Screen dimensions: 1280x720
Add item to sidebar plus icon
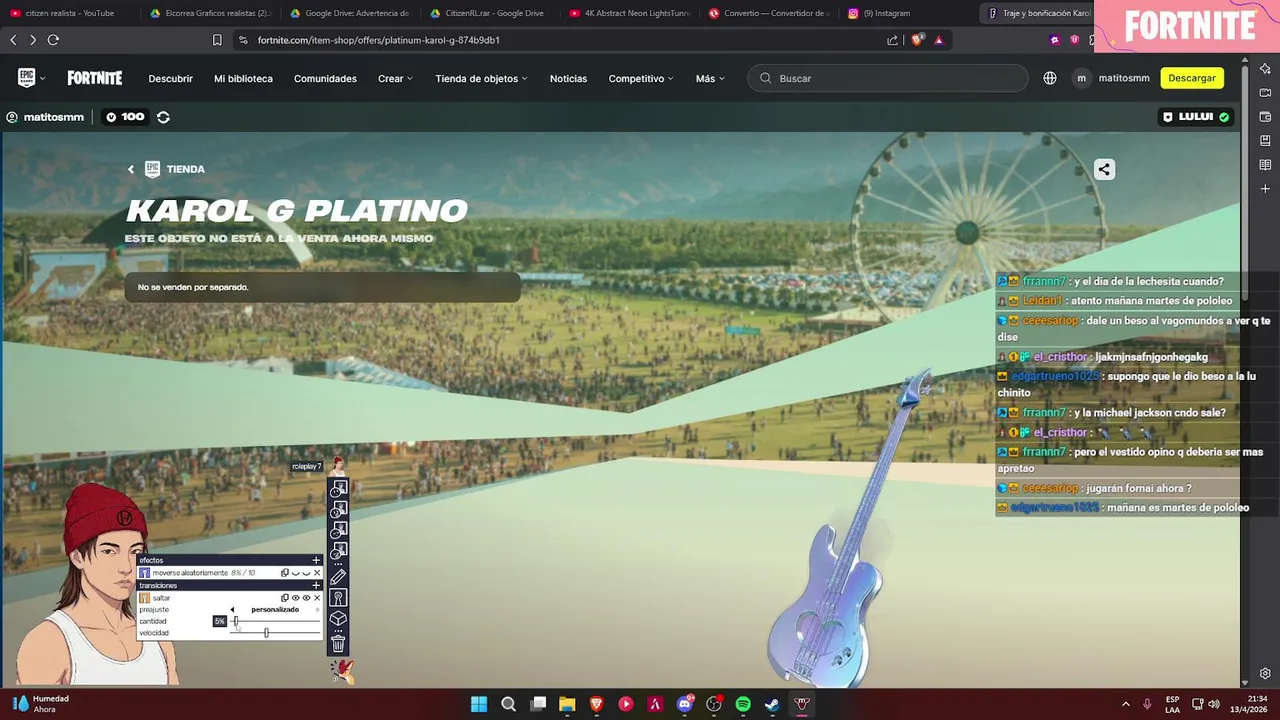(x=1265, y=189)
